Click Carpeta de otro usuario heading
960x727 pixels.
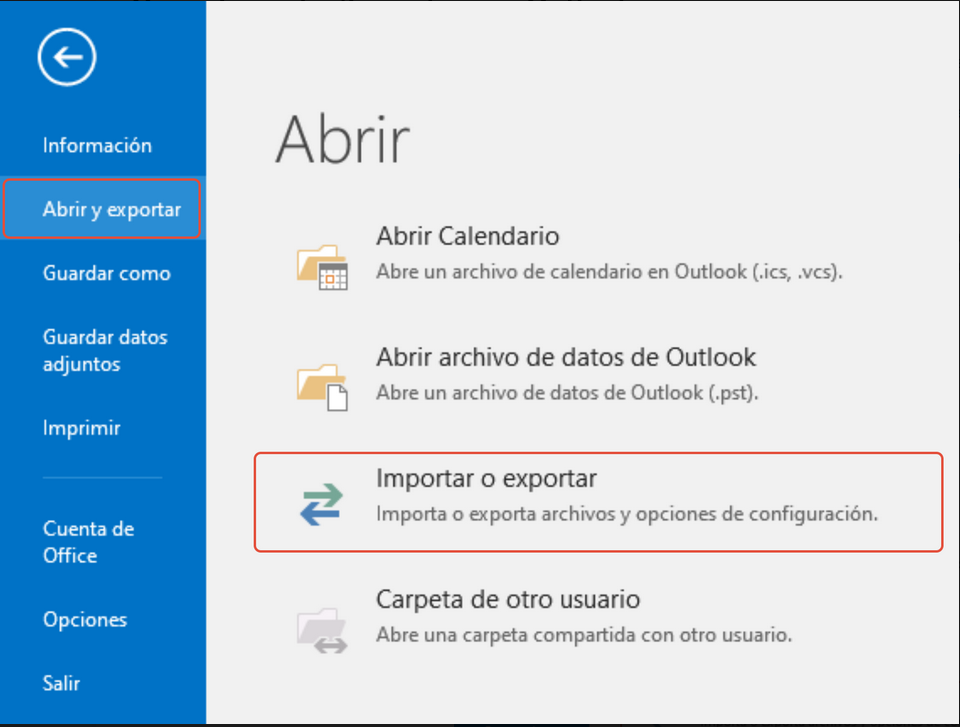click(x=508, y=600)
